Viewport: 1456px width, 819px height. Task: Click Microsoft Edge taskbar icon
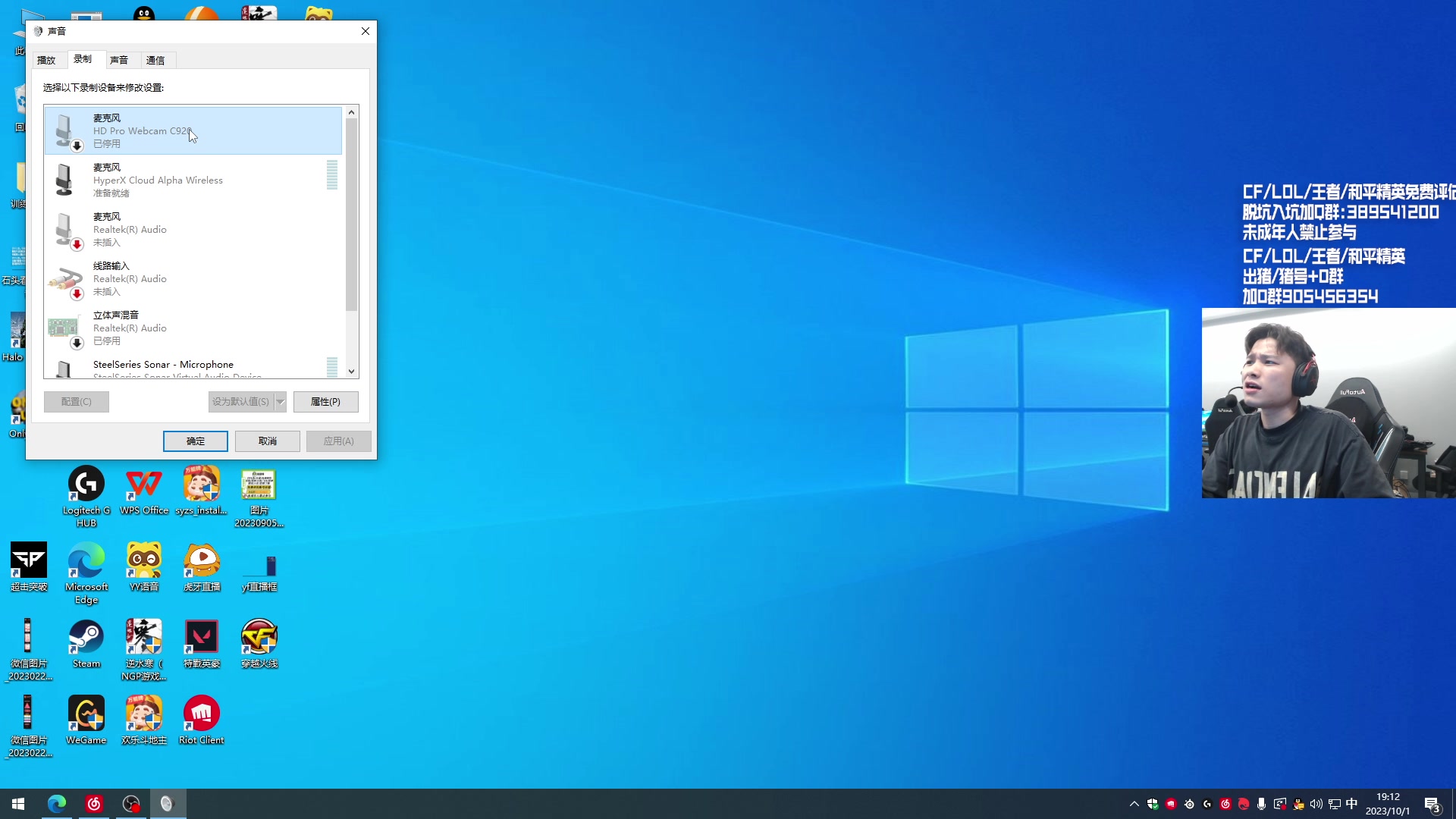click(x=57, y=804)
